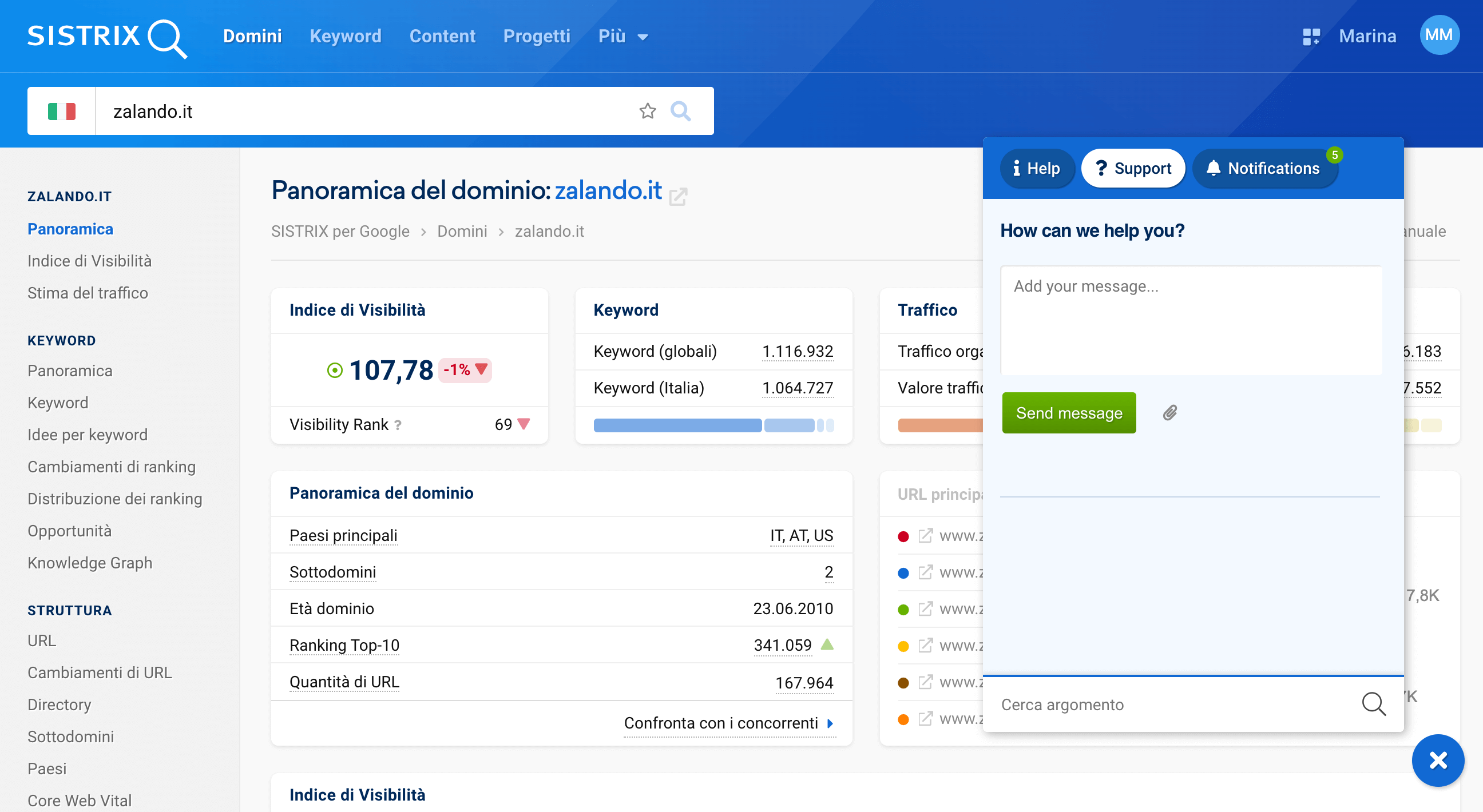Open Idee per keyword in sidebar
The image size is (1483, 812).
tap(88, 435)
